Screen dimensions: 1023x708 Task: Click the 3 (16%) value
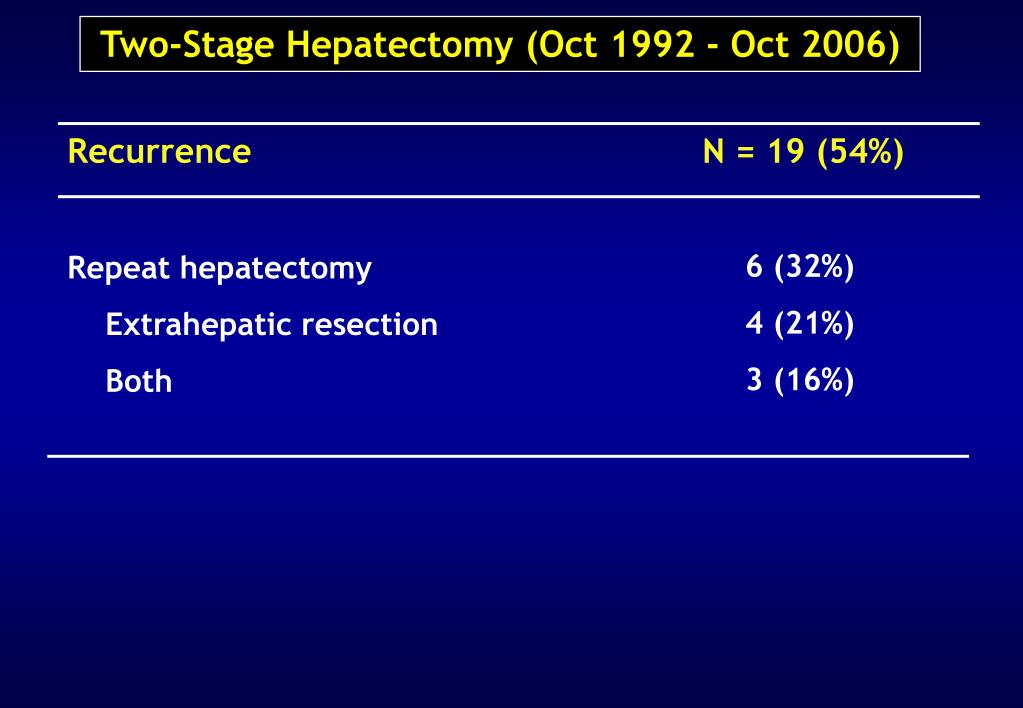click(800, 380)
